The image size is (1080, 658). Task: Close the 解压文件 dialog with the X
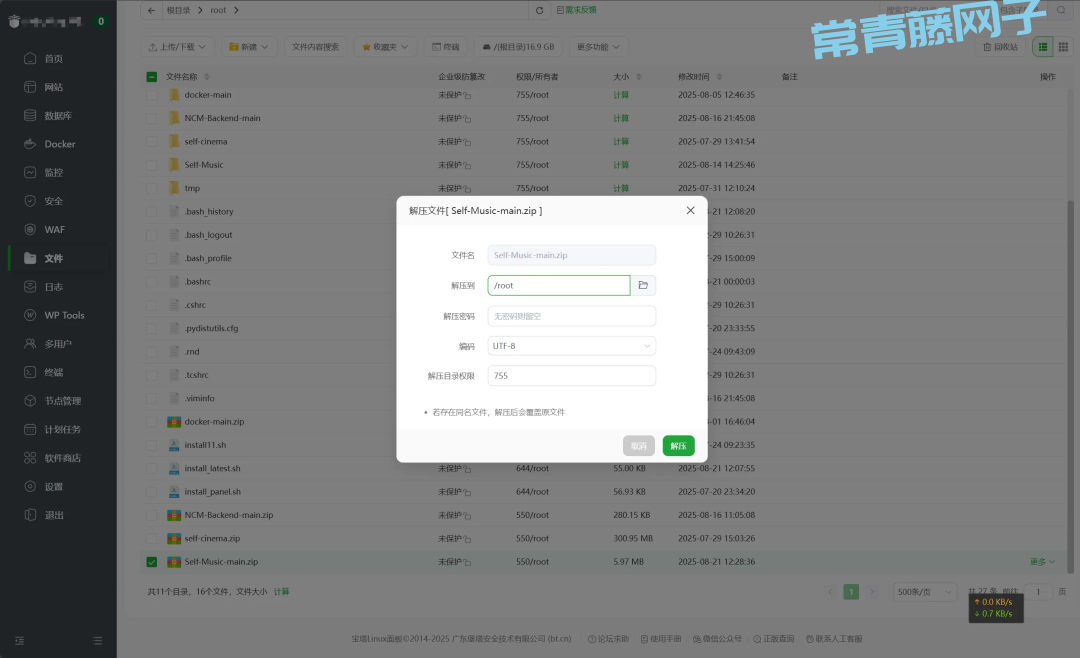[690, 211]
